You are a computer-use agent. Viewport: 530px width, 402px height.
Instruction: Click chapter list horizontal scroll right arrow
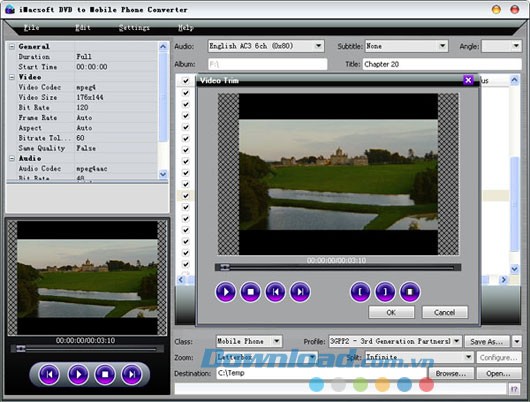[x=504, y=280]
